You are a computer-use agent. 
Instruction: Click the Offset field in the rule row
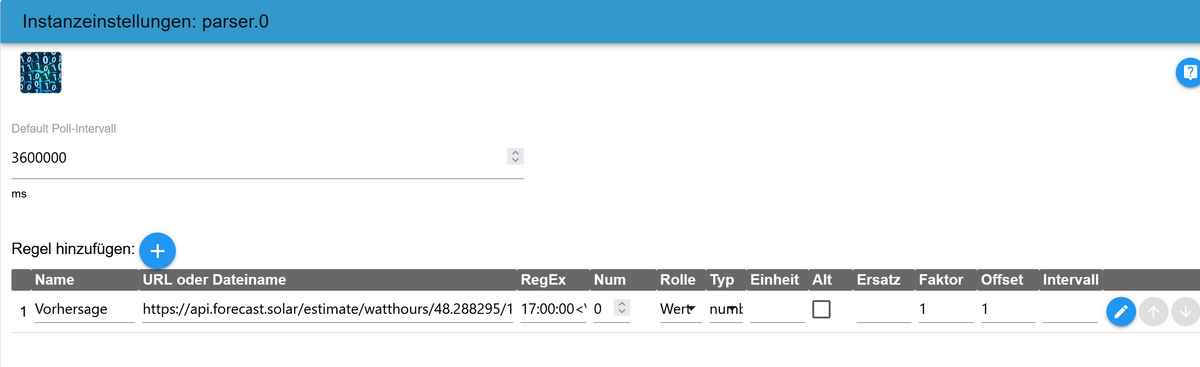pos(1007,311)
